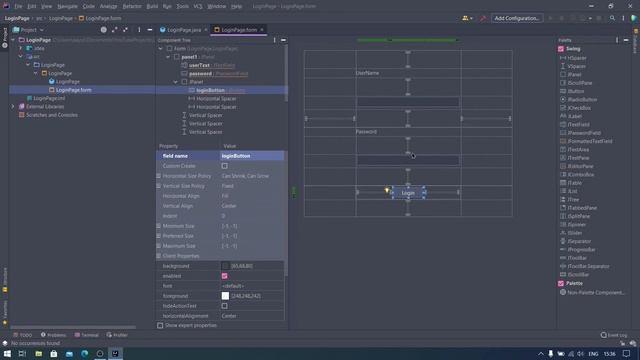Expand the Preferred Size property
Viewport: 640px width, 360px height.
[x=159, y=236]
